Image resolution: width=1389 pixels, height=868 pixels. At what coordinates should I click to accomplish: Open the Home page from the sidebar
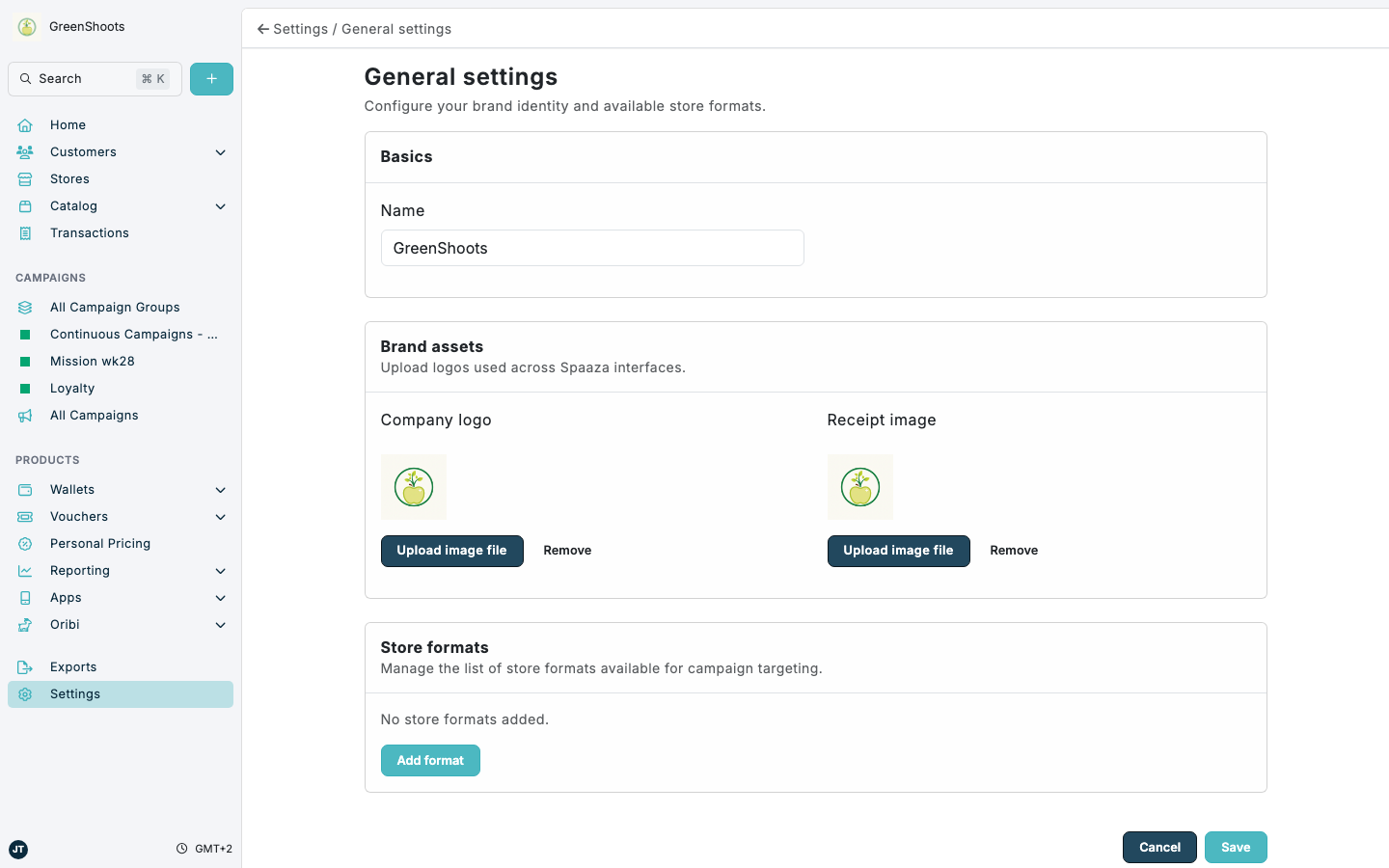[x=68, y=124]
